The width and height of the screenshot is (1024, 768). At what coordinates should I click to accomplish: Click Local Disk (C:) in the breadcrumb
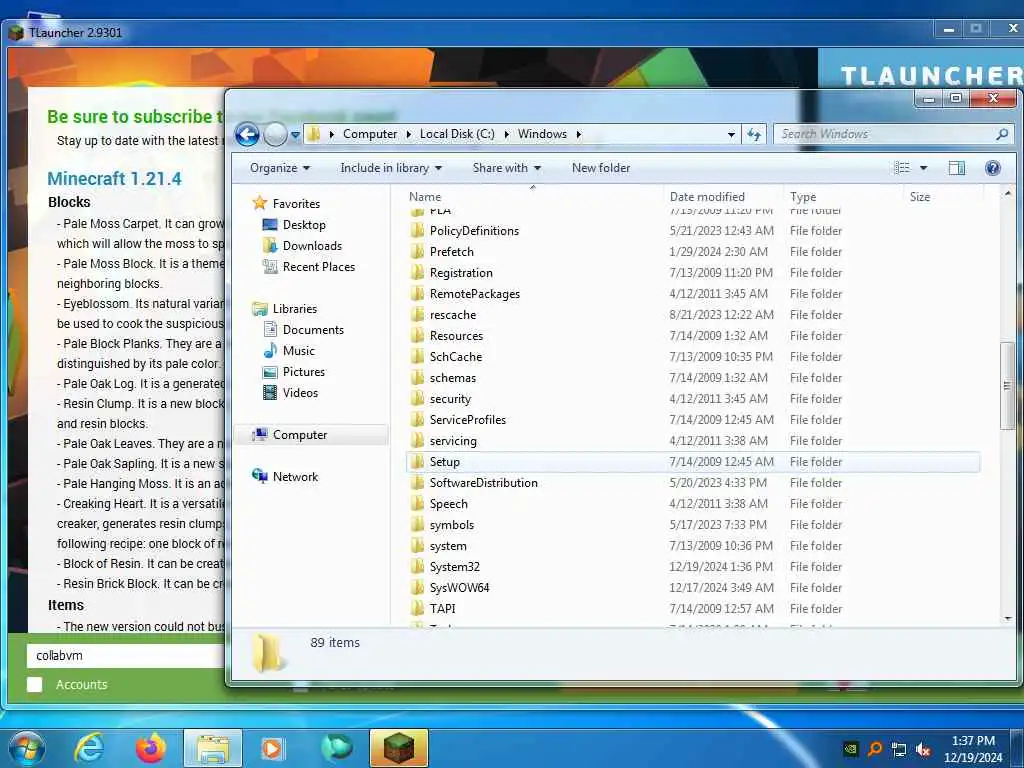(x=457, y=134)
